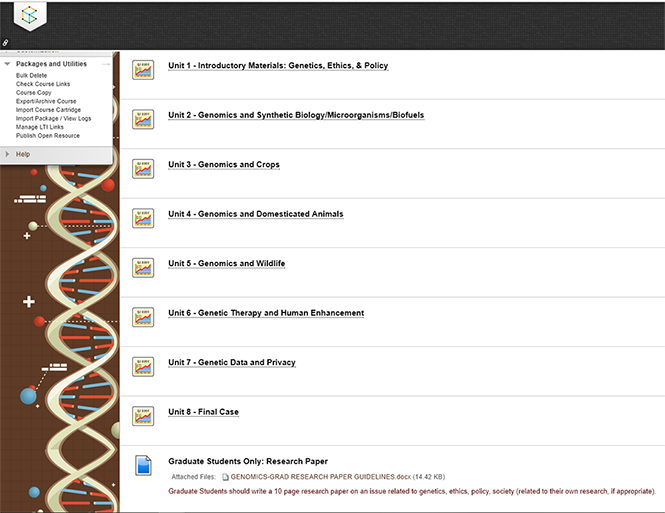Screen dimensions: 665x513
Task: Open Unit 6 Genetic Therapy and Human Enhancement
Action: click(265, 314)
